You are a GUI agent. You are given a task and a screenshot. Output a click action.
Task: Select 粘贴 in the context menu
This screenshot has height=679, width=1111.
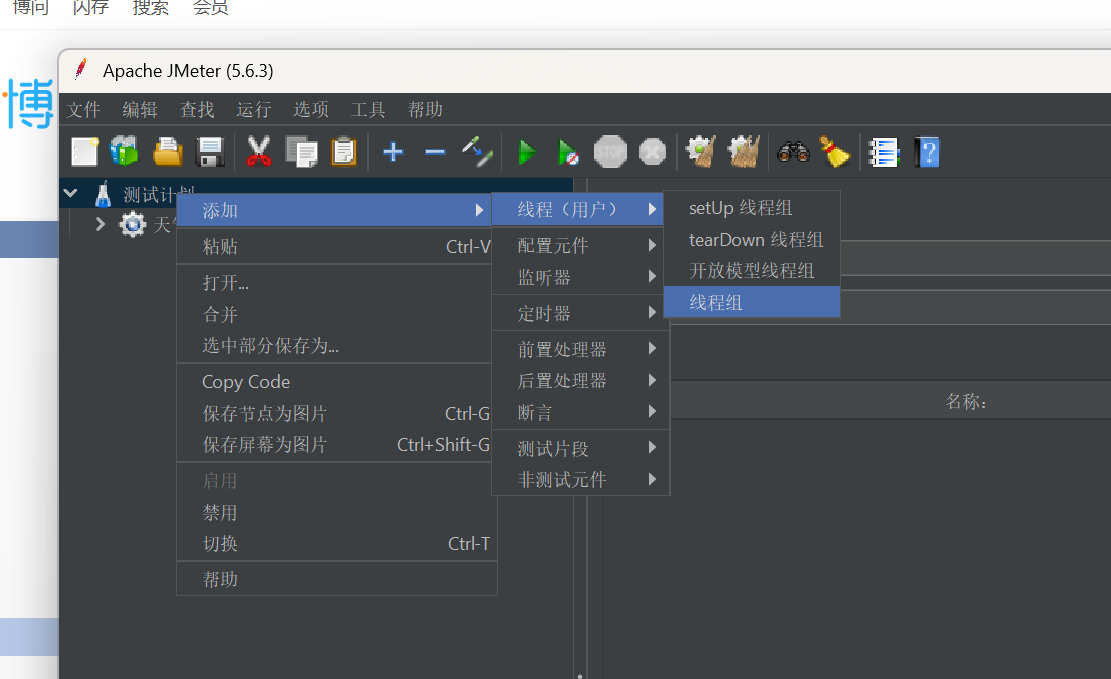[x=334, y=247]
